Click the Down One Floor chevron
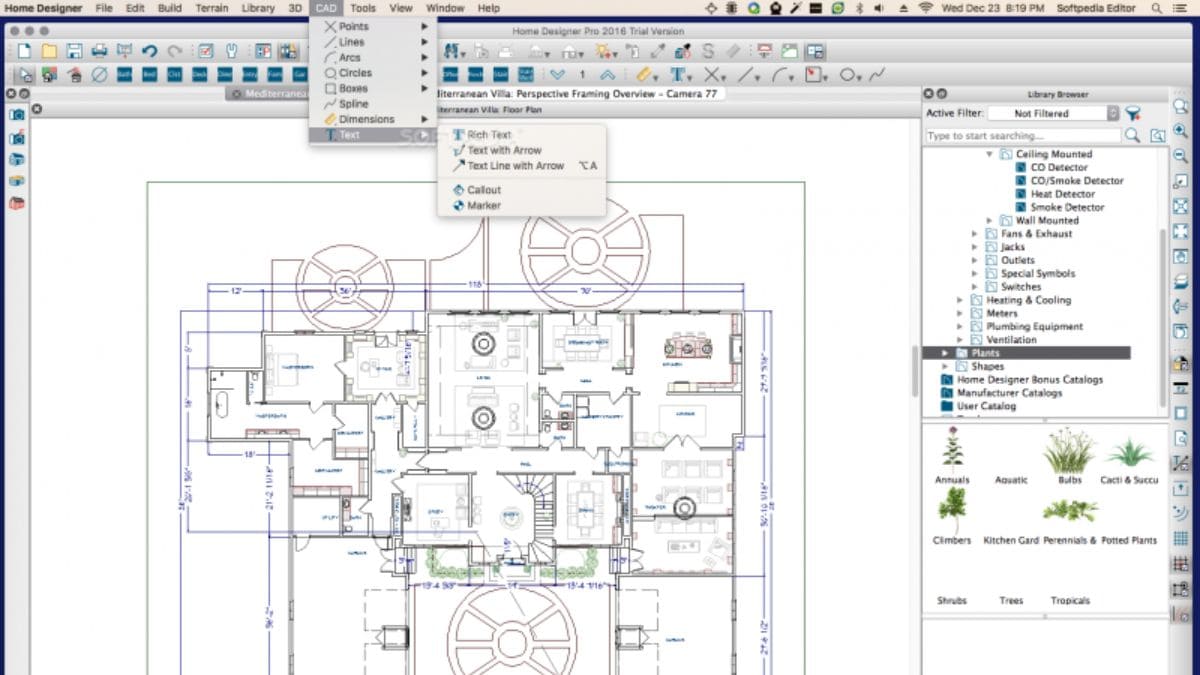This screenshot has width=1200, height=675. coord(557,75)
